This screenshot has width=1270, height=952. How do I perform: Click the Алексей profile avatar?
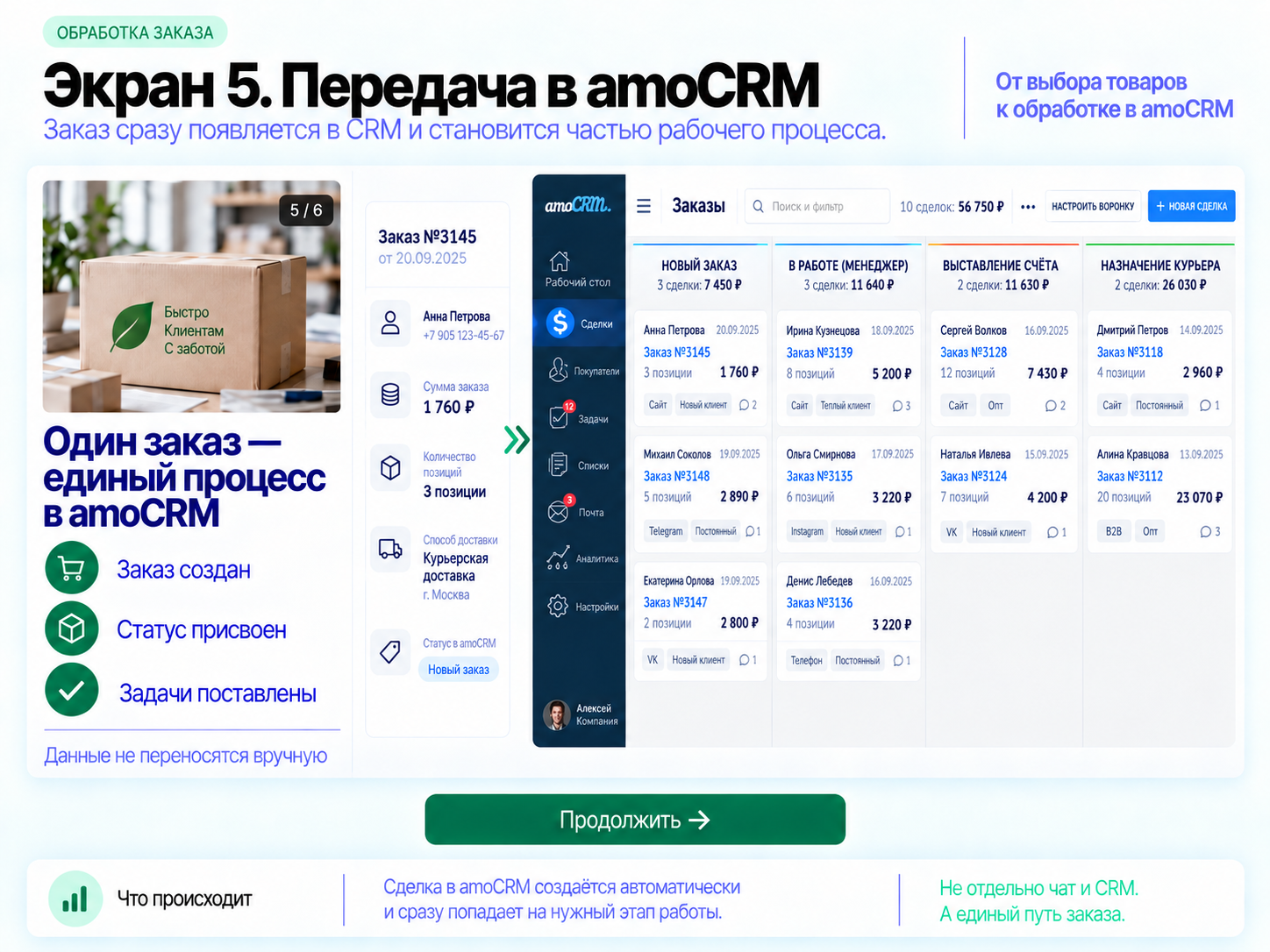click(556, 714)
